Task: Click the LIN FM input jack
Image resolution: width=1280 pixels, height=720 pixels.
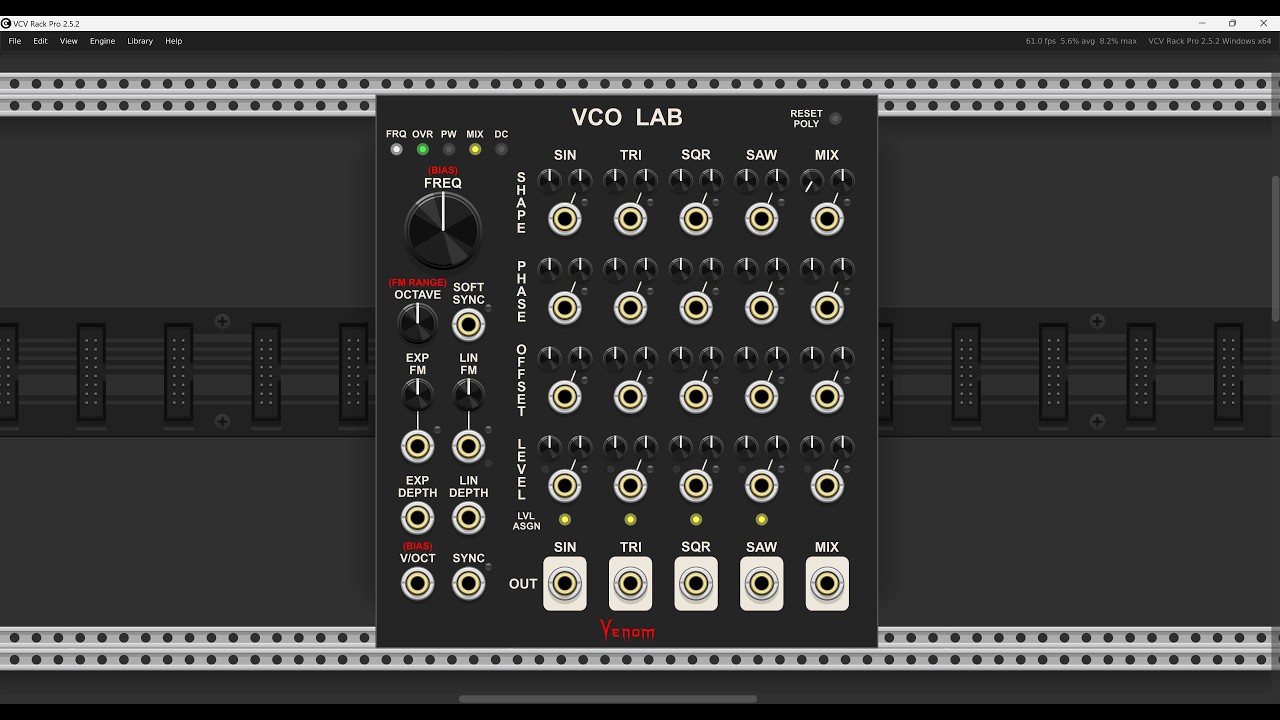Action: (468, 446)
